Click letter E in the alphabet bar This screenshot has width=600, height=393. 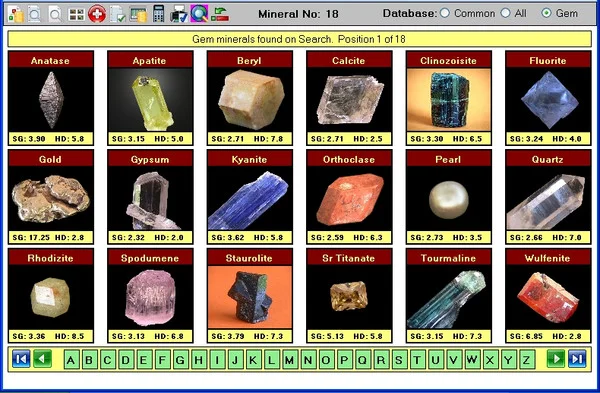click(x=144, y=360)
